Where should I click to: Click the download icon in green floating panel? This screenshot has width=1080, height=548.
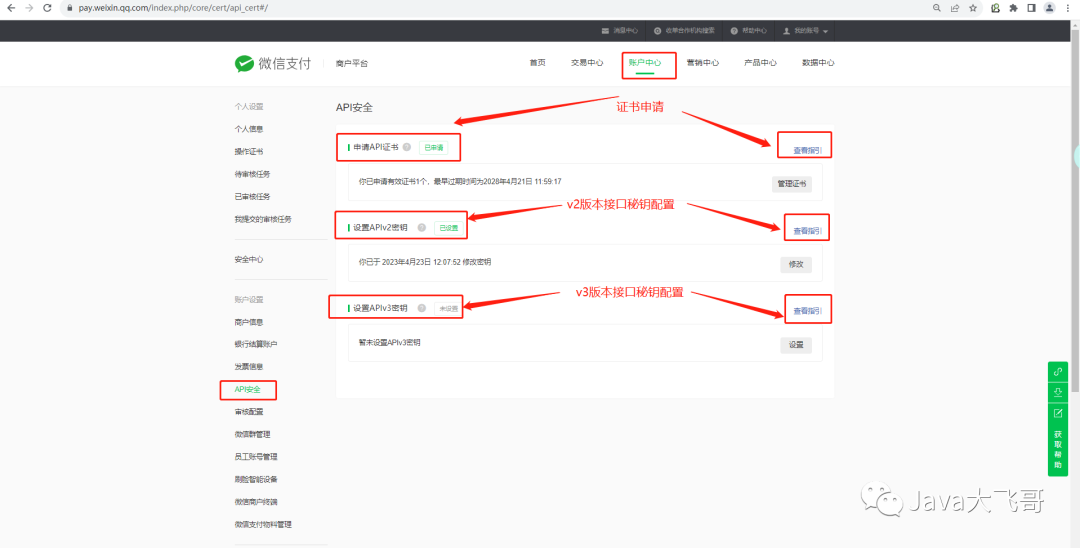coord(1058,392)
